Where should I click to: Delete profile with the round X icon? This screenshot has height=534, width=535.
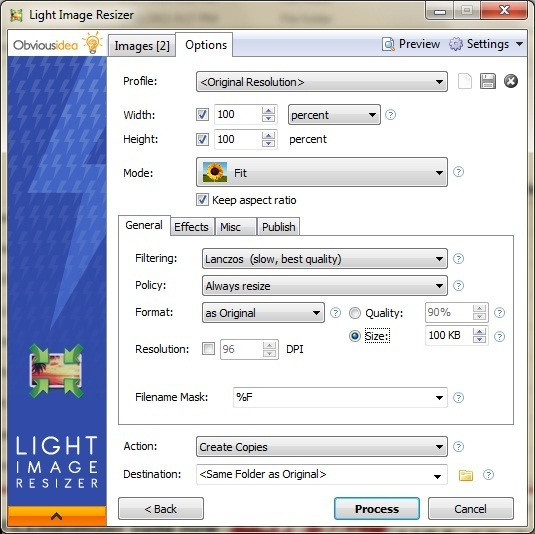pos(511,81)
